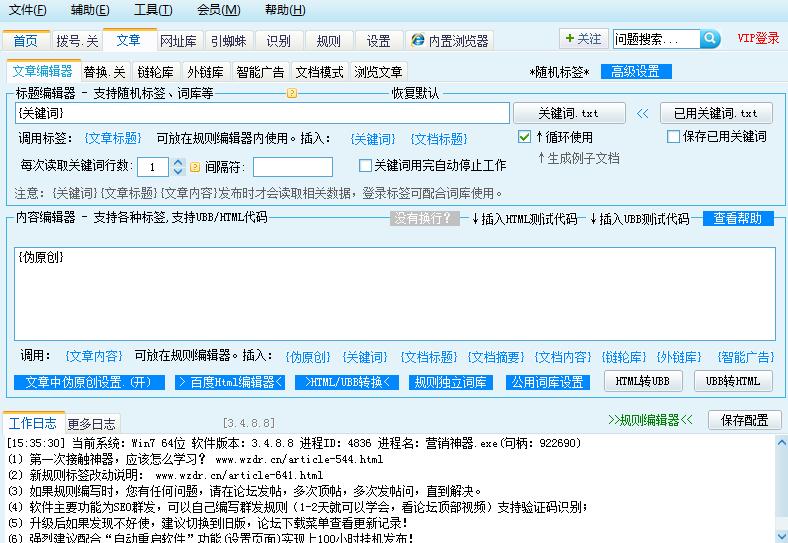The height and width of the screenshot is (543, 788).
Task: Click the green plus 关注 button
Action: click(583, 39)
